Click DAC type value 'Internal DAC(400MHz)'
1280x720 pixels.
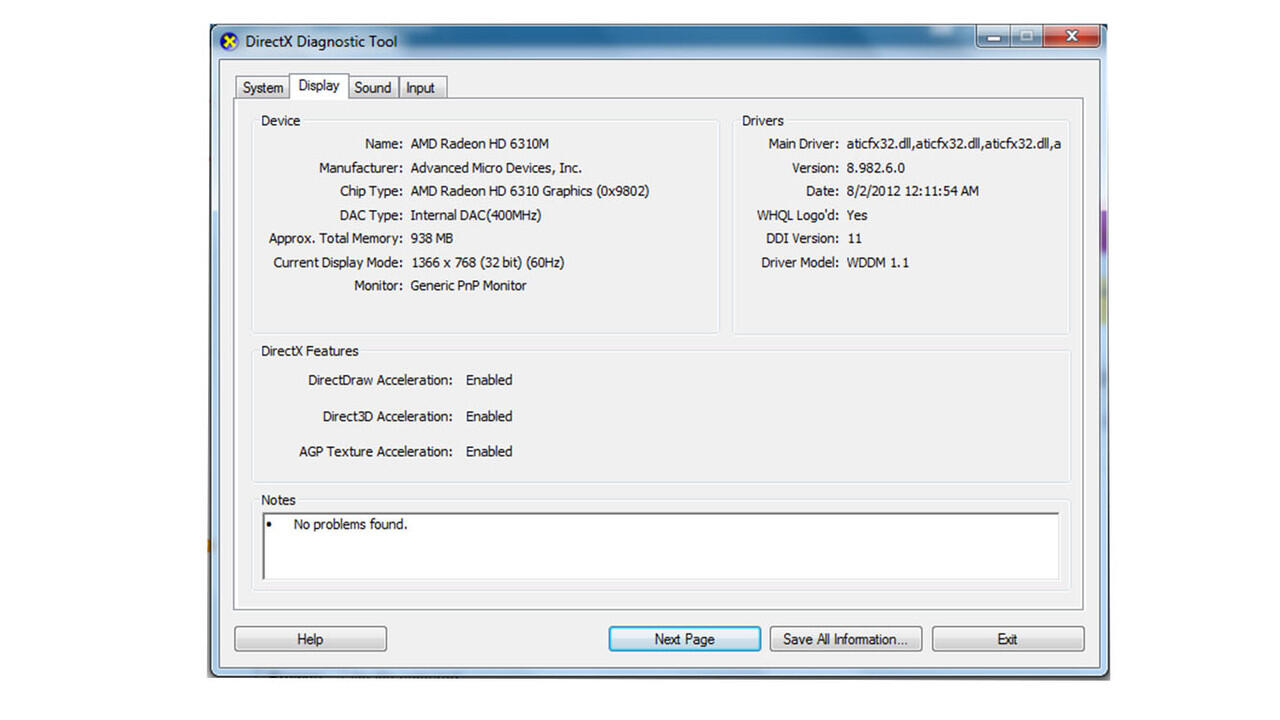476,215
